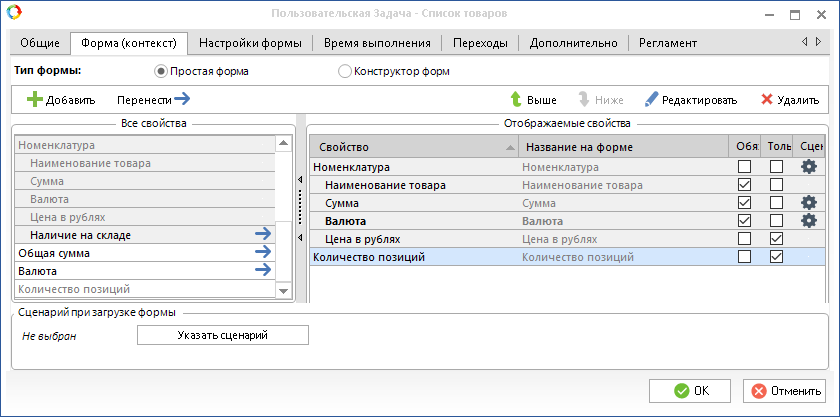
Task: Click the red Удалить cross icon
Action: pos(767,100)
